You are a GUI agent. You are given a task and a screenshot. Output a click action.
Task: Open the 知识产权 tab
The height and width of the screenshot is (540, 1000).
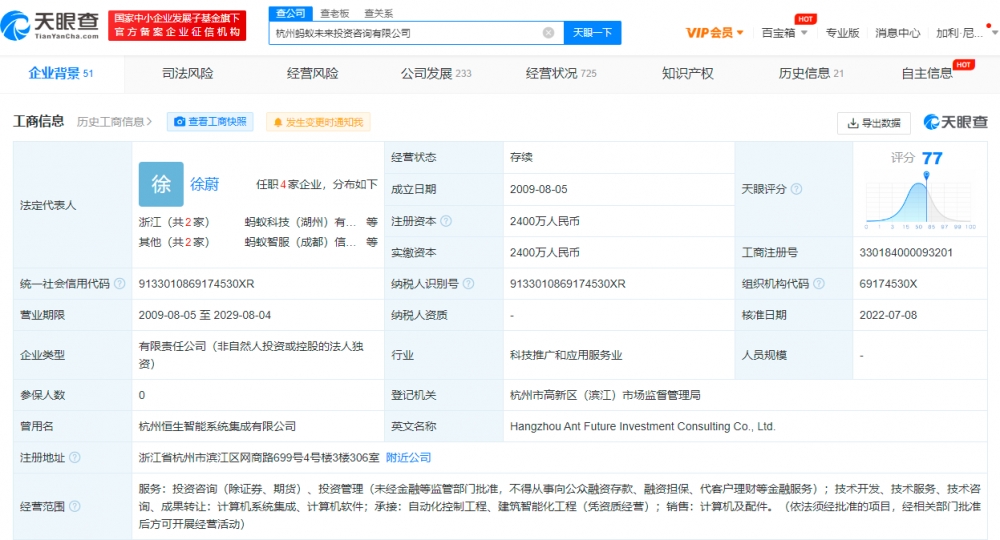point(688,73)
